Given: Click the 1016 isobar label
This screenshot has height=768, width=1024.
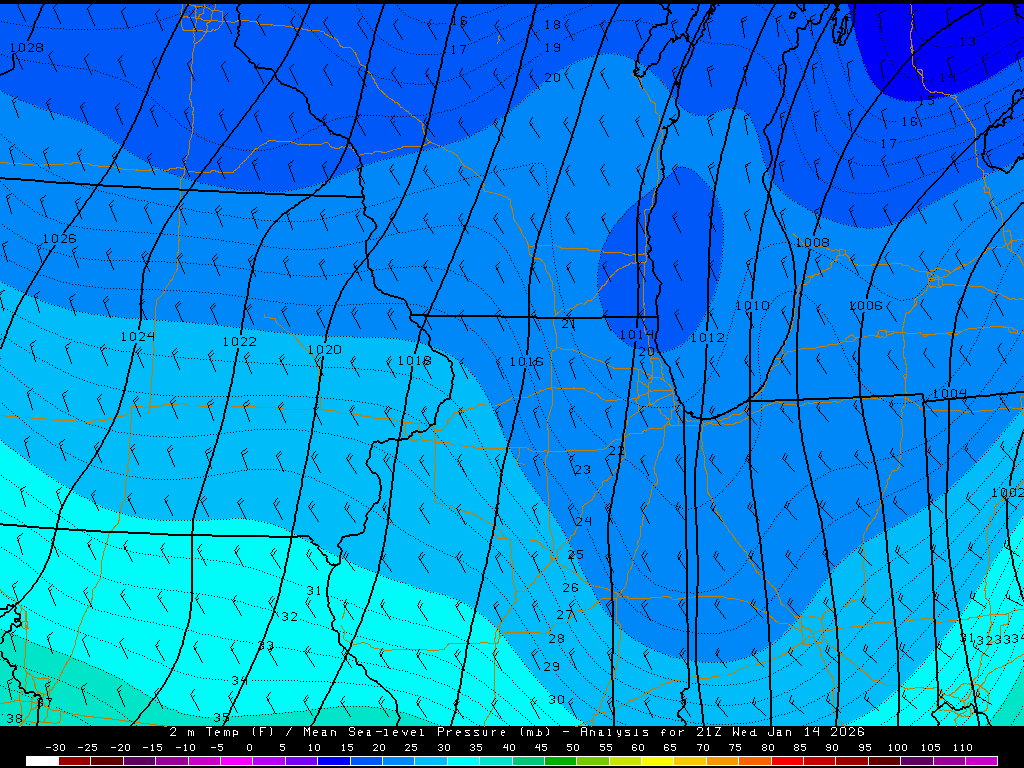Looking at the screenshot, I should pyautogui.click(x=526, y=361).
